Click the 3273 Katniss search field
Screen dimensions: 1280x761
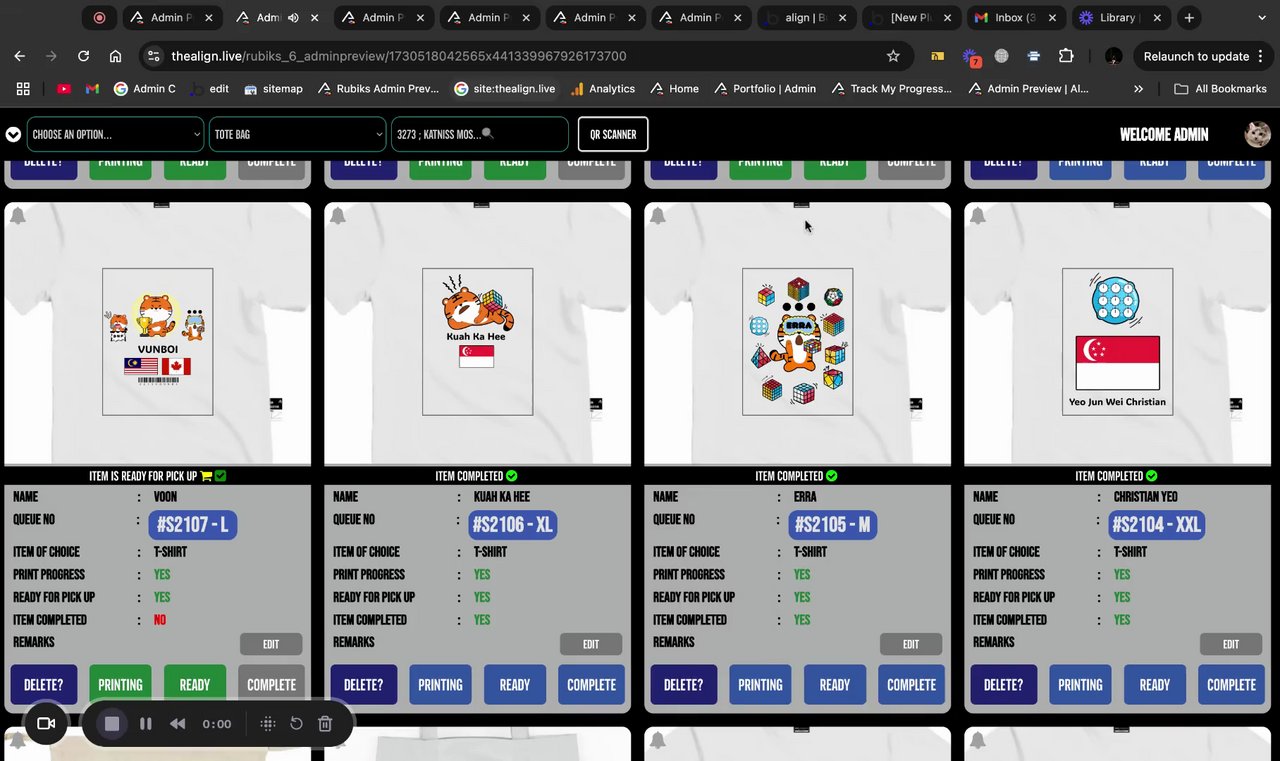click(x=480, y=134)
